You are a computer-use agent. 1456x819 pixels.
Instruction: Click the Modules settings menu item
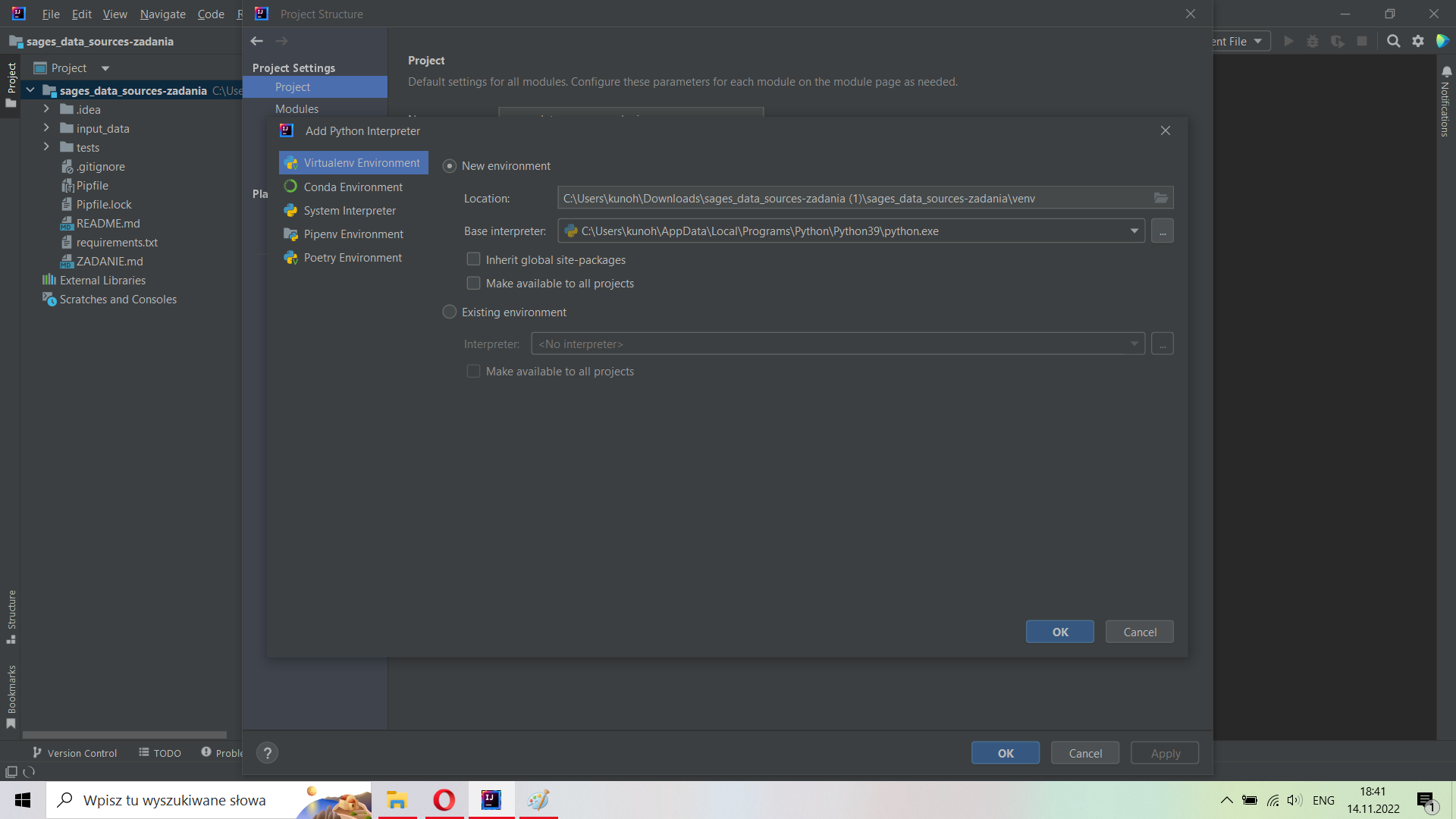[297, 109]
